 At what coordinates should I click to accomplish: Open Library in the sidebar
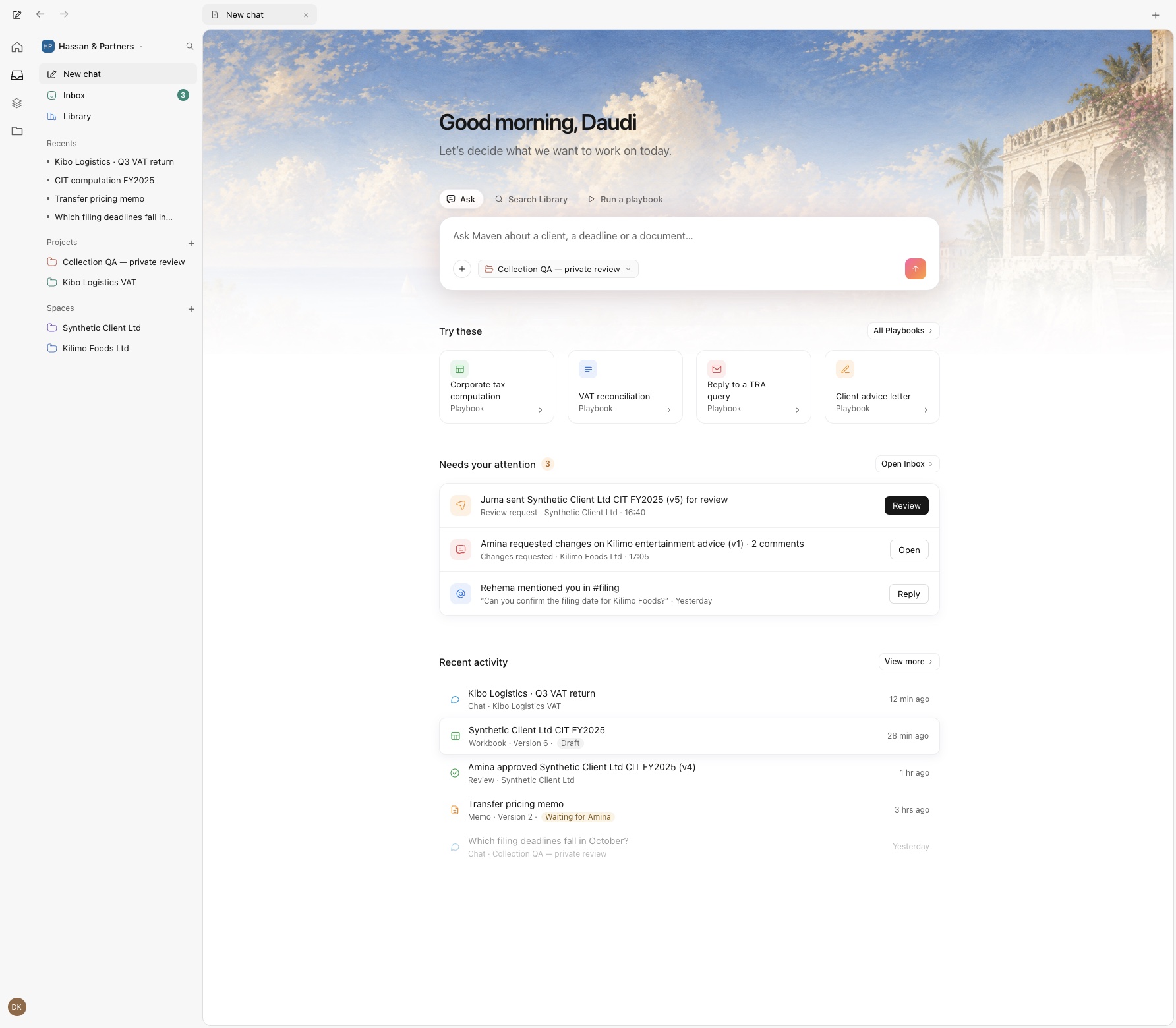[118, 116]
